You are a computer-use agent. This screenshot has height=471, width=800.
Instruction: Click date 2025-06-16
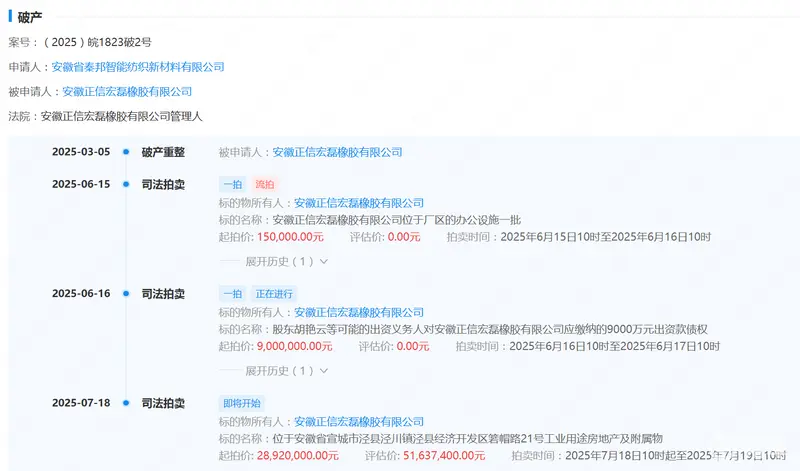point(81,293)
